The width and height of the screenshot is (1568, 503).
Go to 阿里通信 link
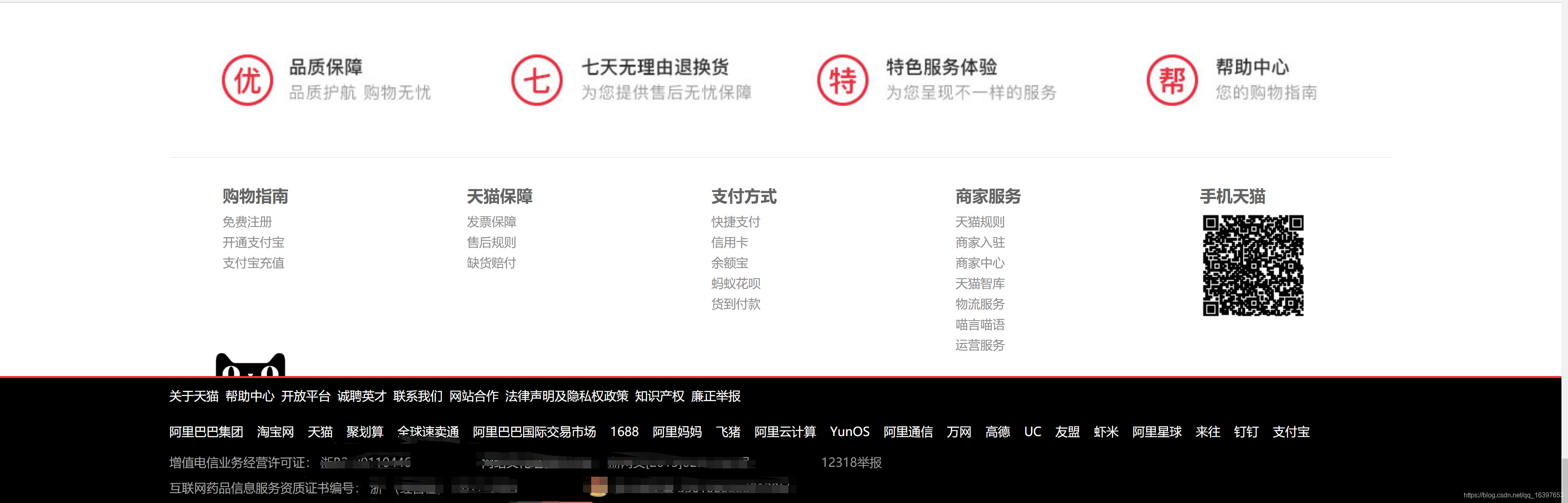(x=908, y=432)
